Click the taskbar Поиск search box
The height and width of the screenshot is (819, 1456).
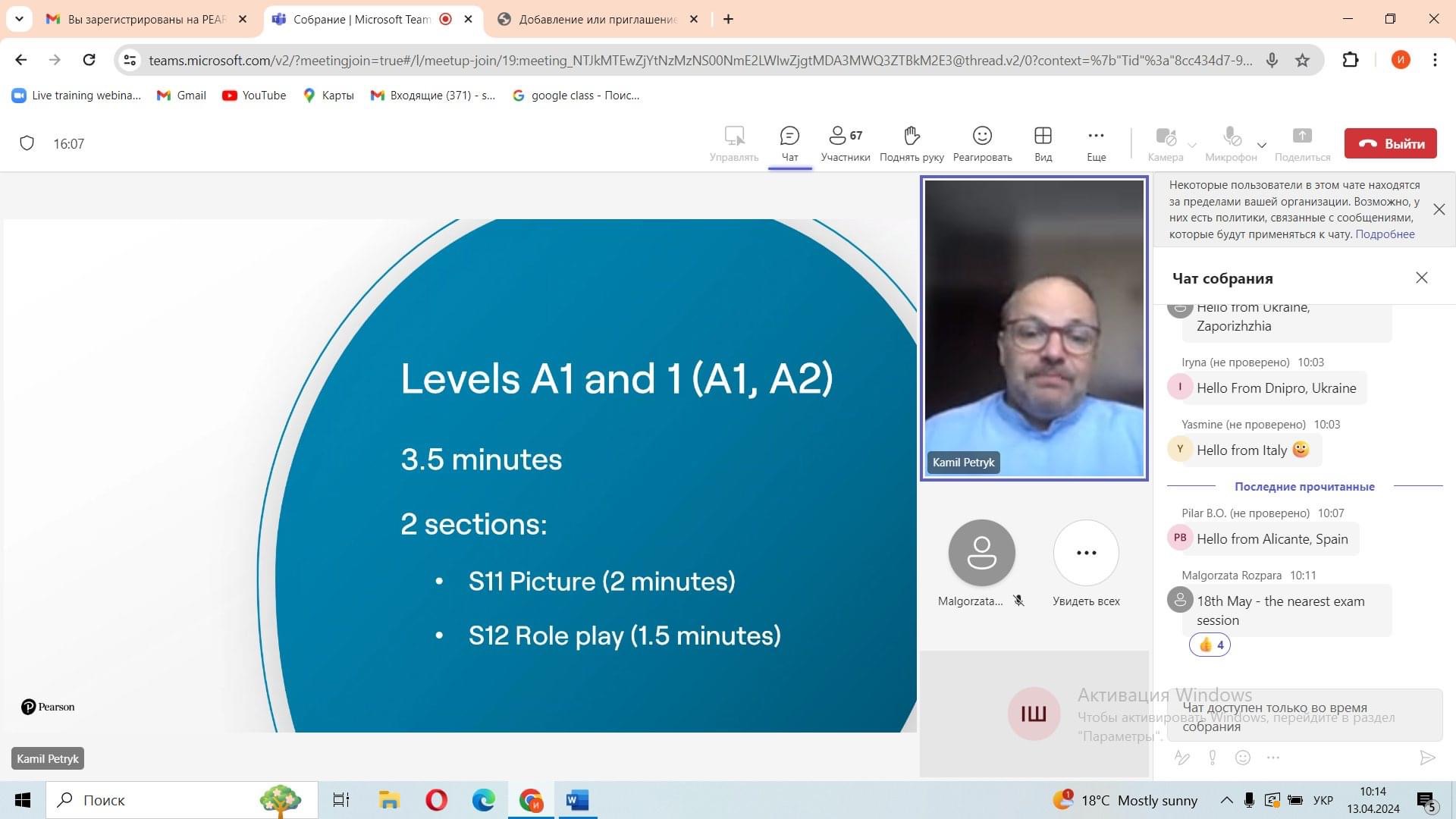tap(182, 800)
